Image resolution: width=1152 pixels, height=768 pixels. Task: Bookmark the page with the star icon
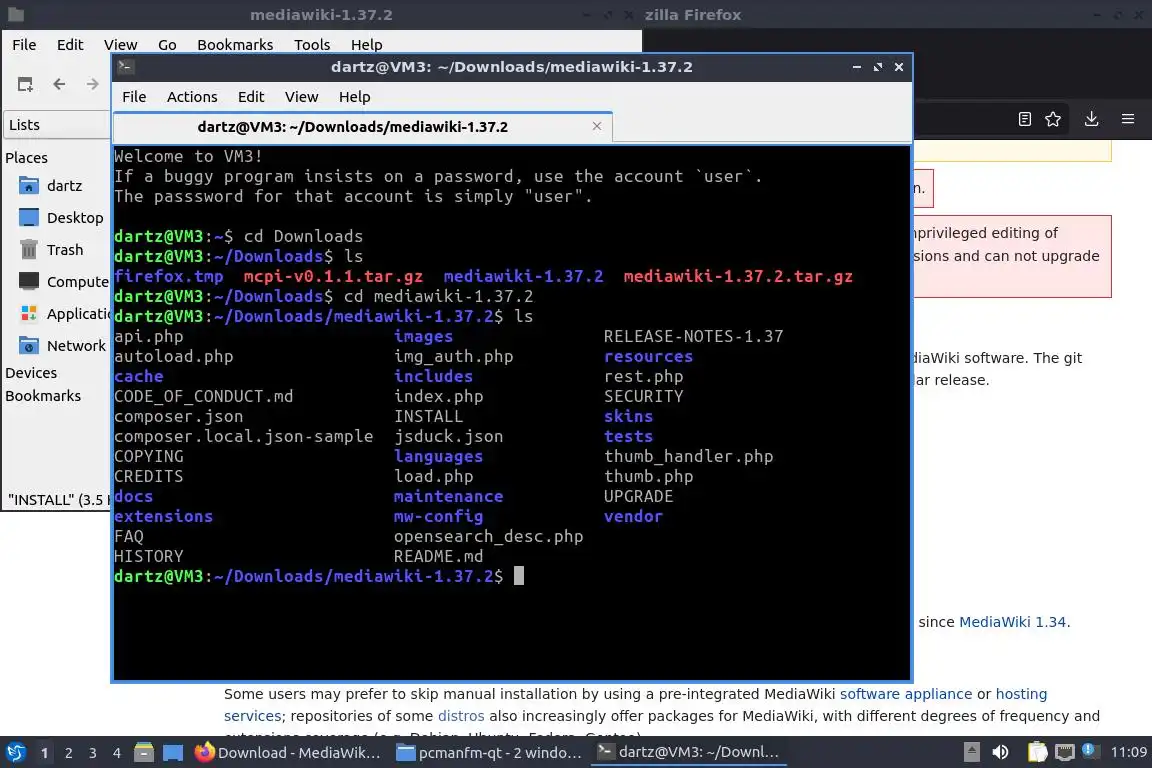pyautogui.click(x=1053, y=119)
